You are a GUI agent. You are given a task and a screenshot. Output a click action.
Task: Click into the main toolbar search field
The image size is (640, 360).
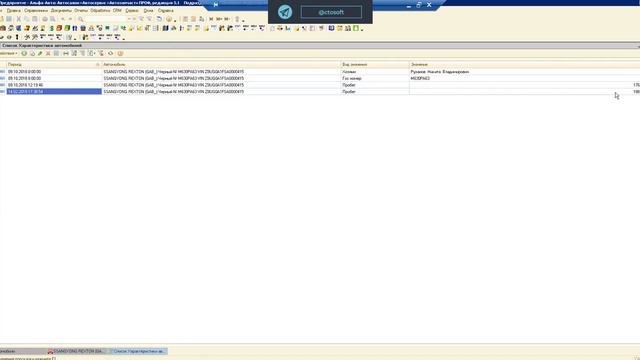coord(105,19)
